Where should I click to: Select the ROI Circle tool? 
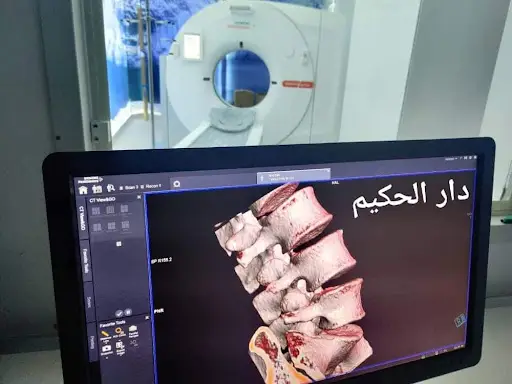[119, 332]
